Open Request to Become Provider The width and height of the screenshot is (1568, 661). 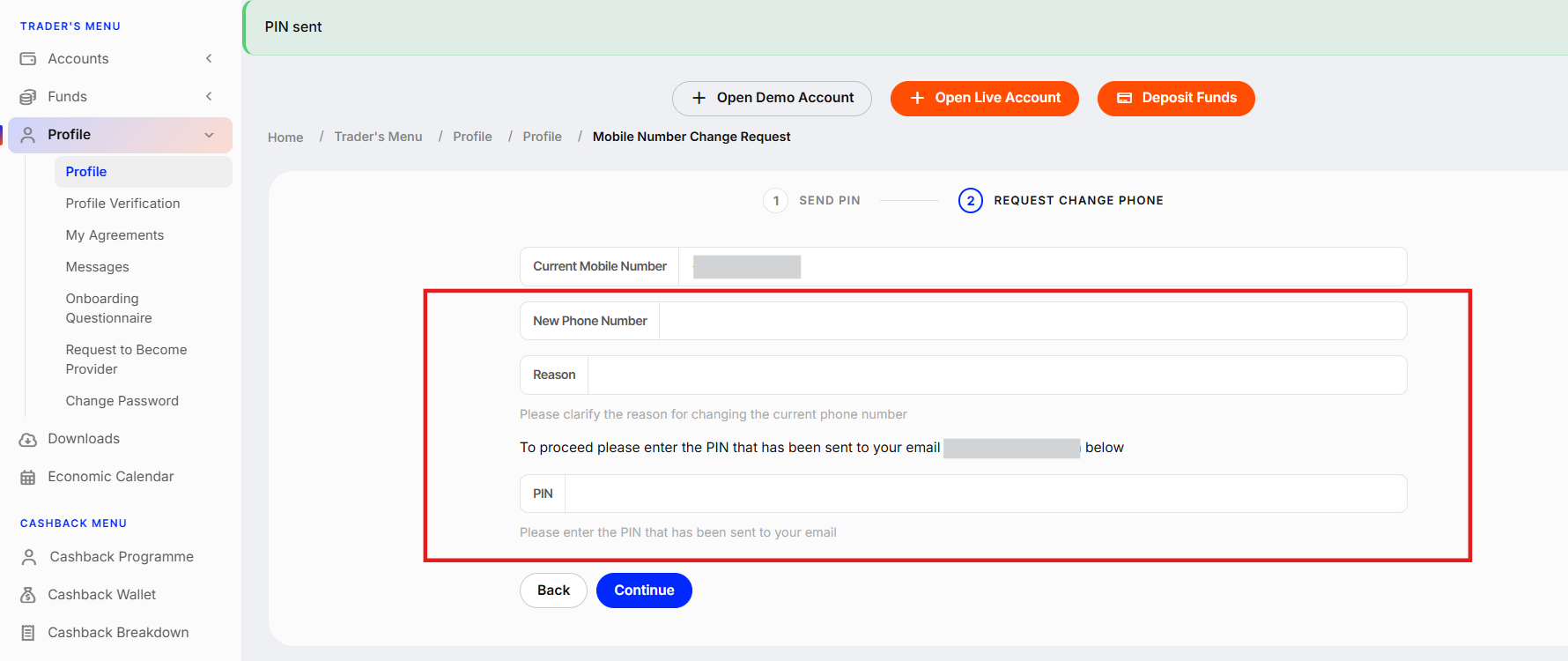click(x=126, y=360)
